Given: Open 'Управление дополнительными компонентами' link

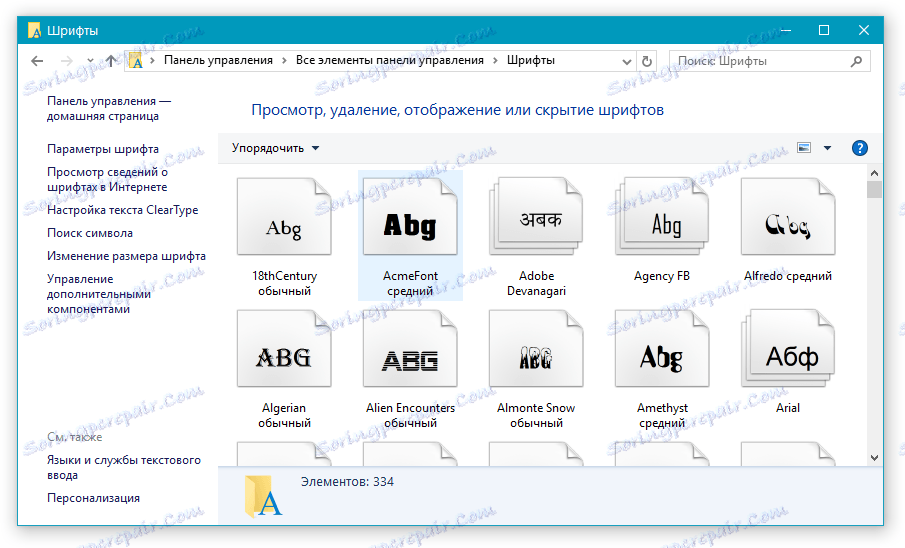Looking at the screenshot, I should (x=99, y=294).
